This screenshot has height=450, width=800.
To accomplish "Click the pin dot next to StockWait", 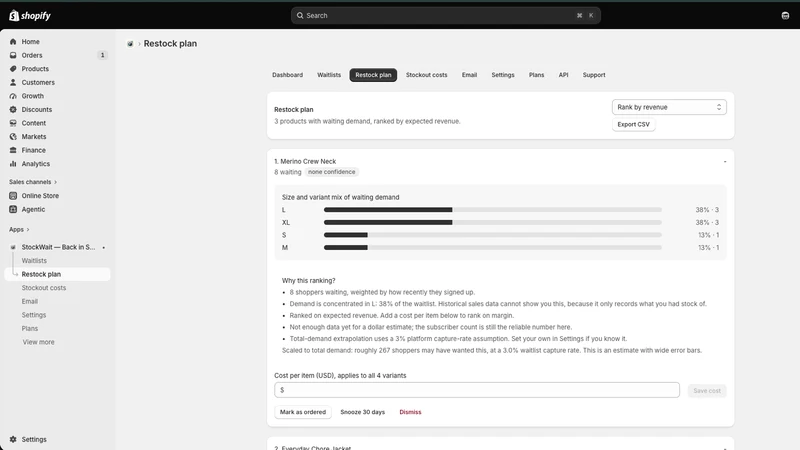I will tap(104, 247).
